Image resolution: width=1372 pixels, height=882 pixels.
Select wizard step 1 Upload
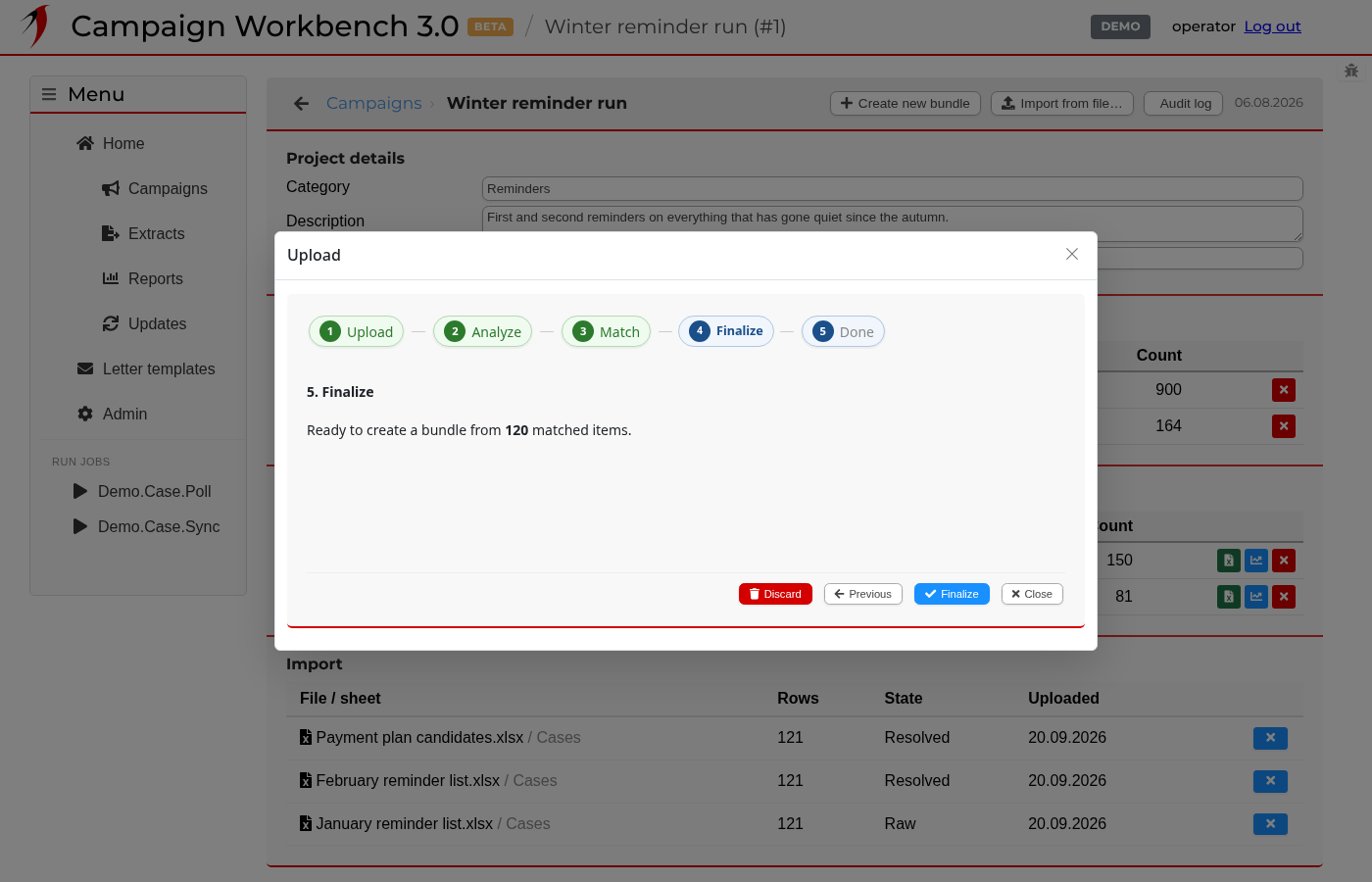pyautogui.click(x=357, y=331)
